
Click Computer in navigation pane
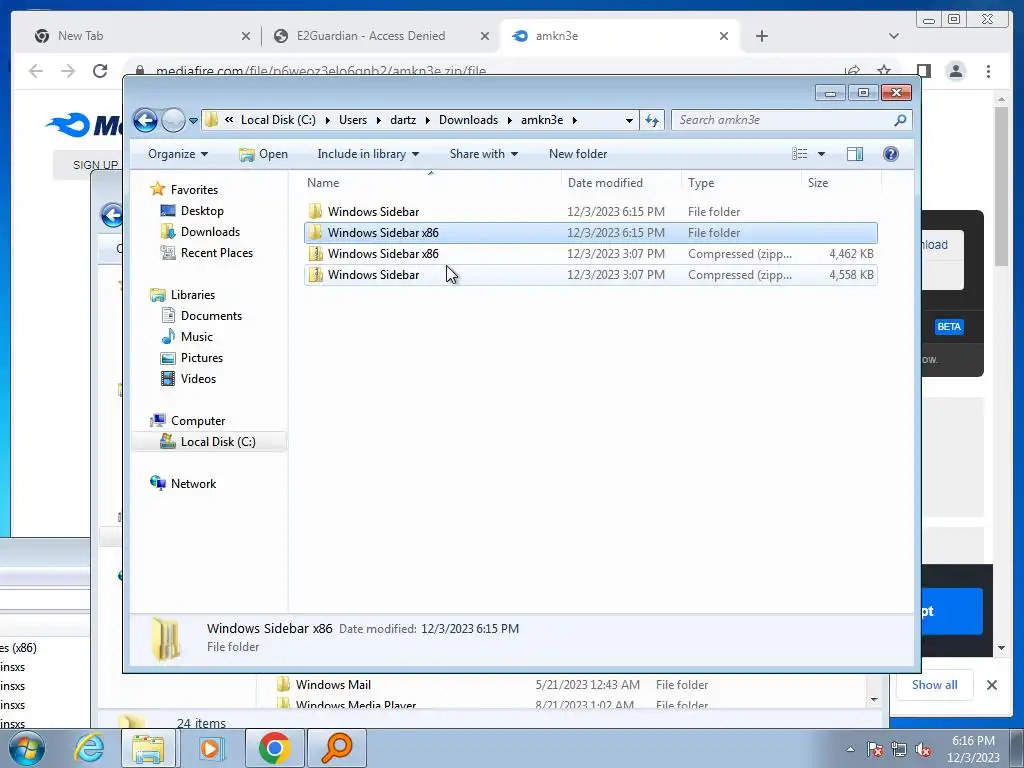(x=198, y=421)
